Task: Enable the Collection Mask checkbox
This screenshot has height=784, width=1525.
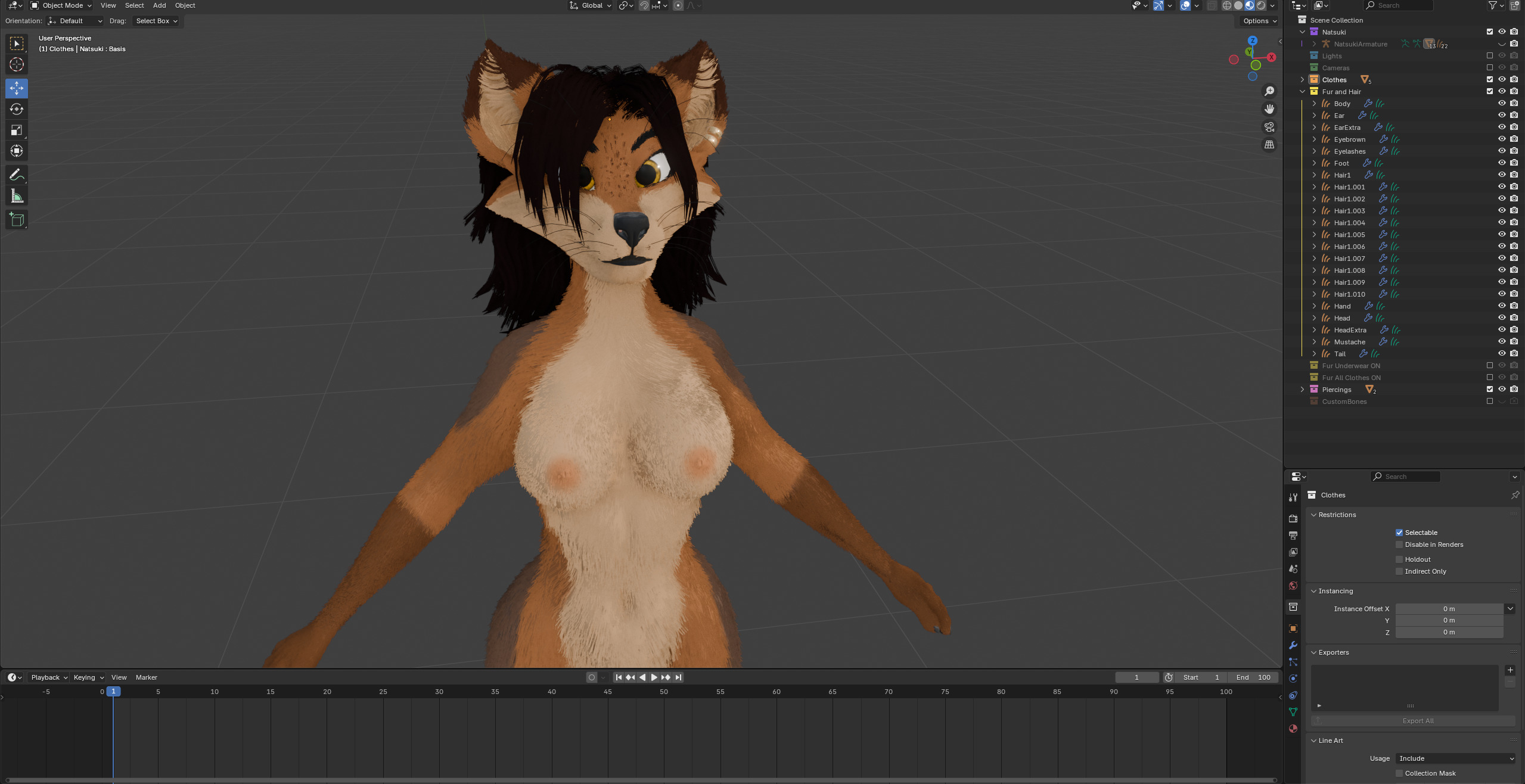Action: pyautogui.click(x=1399, y=773)
